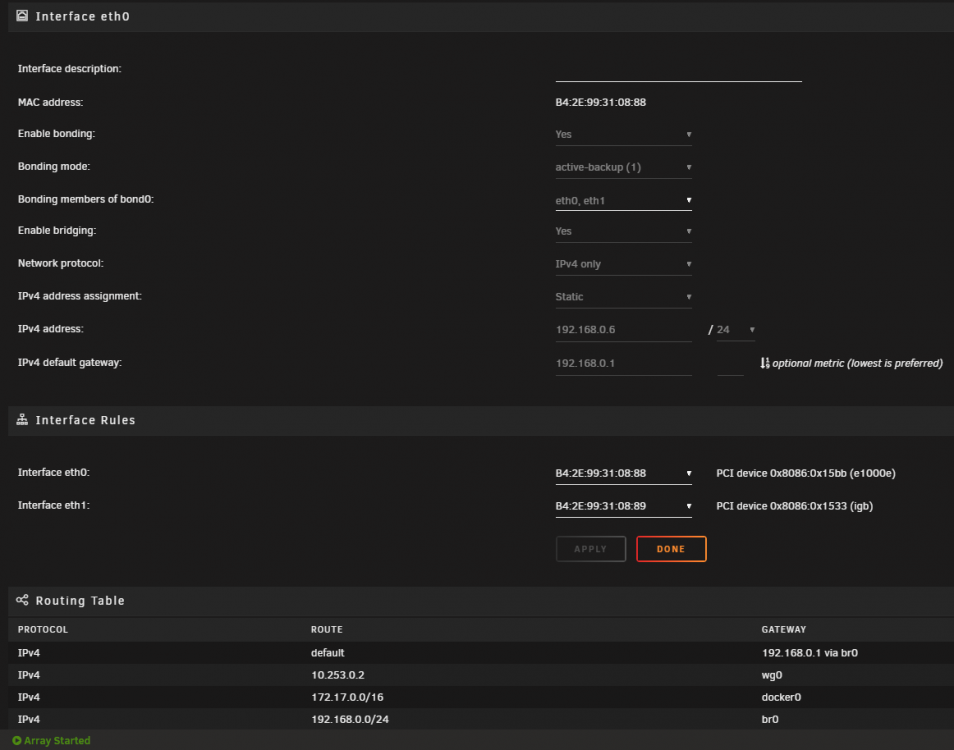Click the 'PCI device 0x8086:0x15bb (e1000e)' text

click(x=806, y=473)
